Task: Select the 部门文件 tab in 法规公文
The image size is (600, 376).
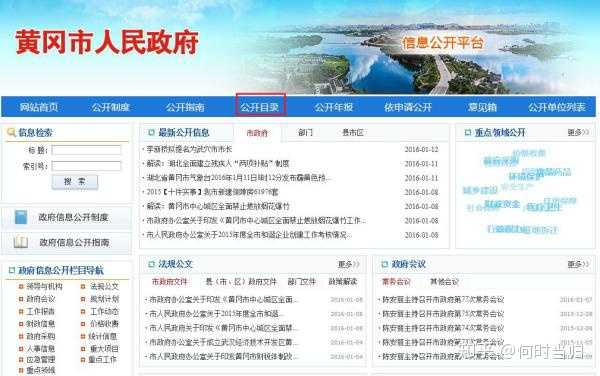Action: point(302,282)
